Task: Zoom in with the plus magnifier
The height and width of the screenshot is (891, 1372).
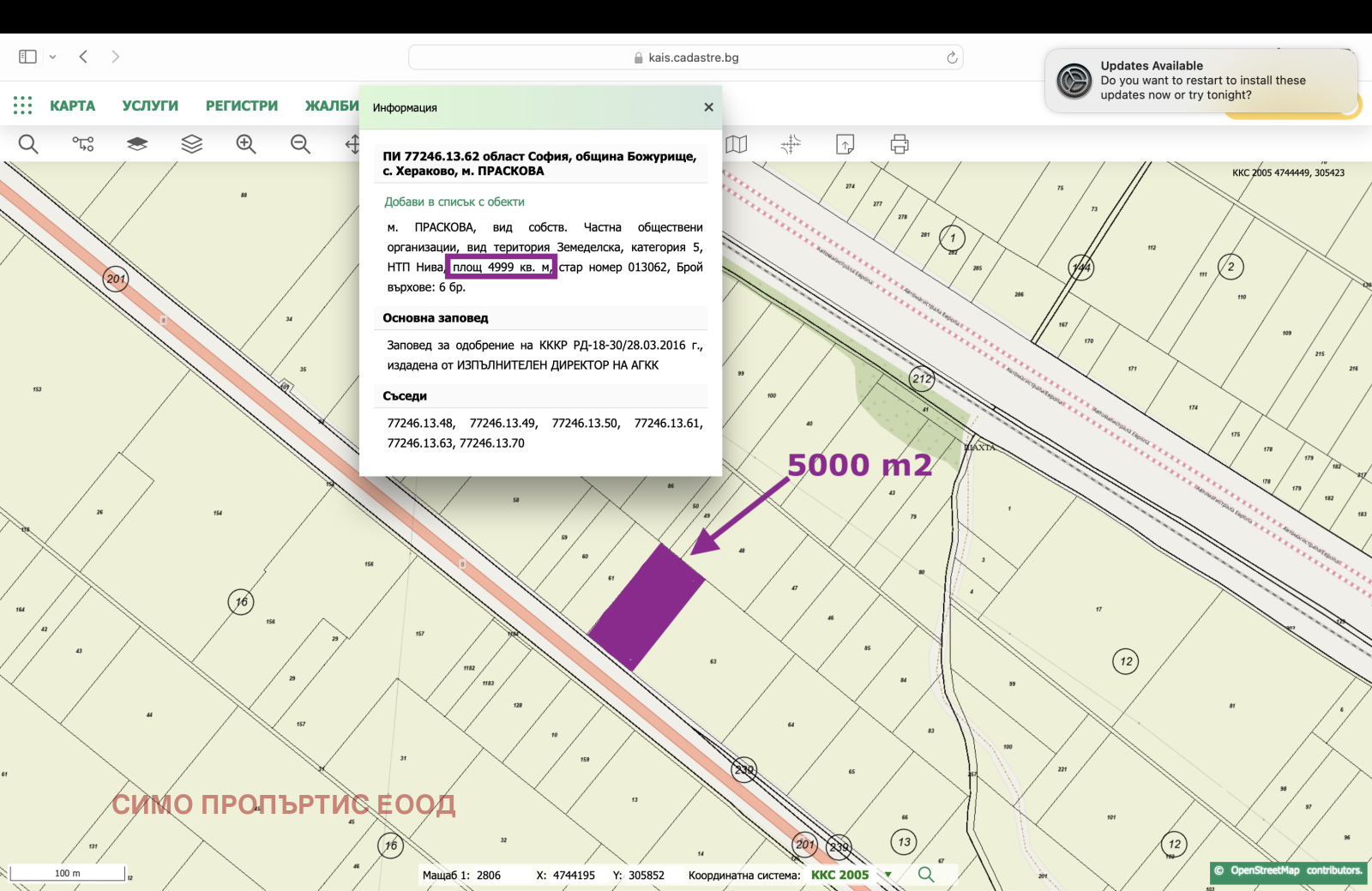Action: pos(246,144)
